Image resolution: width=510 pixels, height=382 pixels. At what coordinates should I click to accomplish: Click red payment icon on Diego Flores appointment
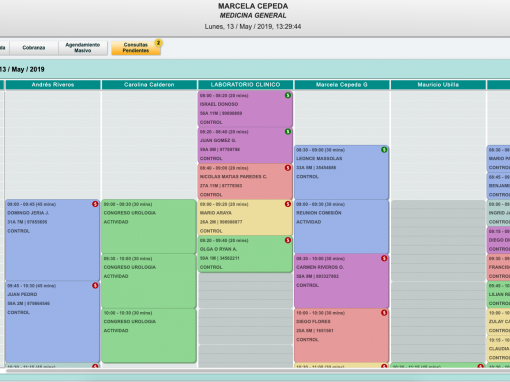(384, 313)
